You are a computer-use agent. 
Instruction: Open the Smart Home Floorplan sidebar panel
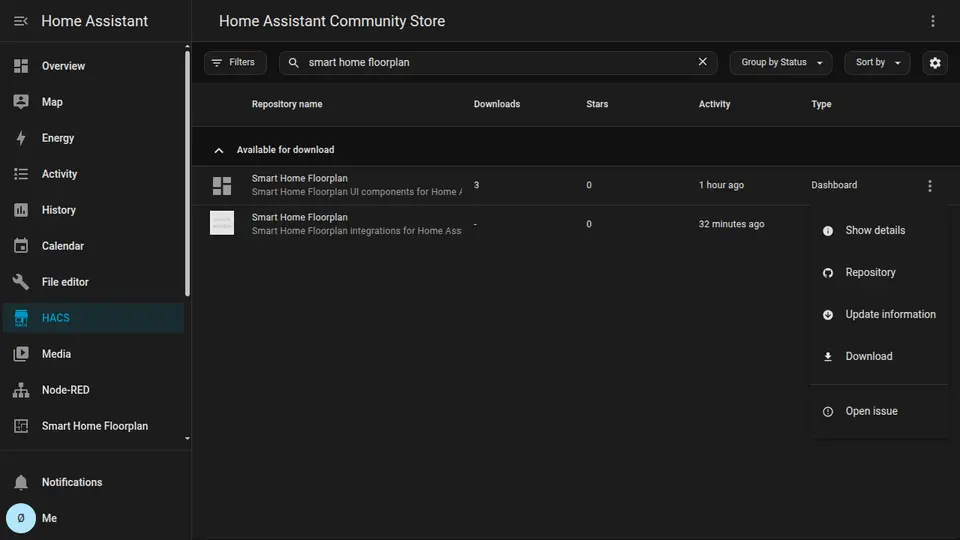pos(93,426)
